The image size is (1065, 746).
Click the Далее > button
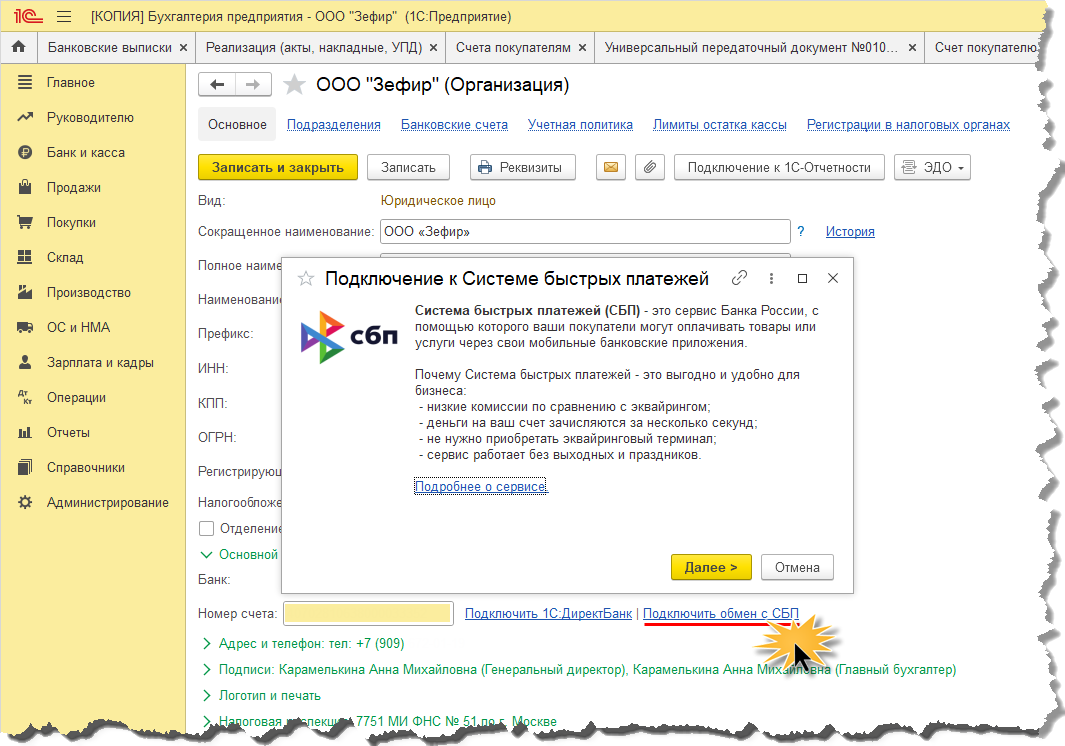[x=711, y=567]
